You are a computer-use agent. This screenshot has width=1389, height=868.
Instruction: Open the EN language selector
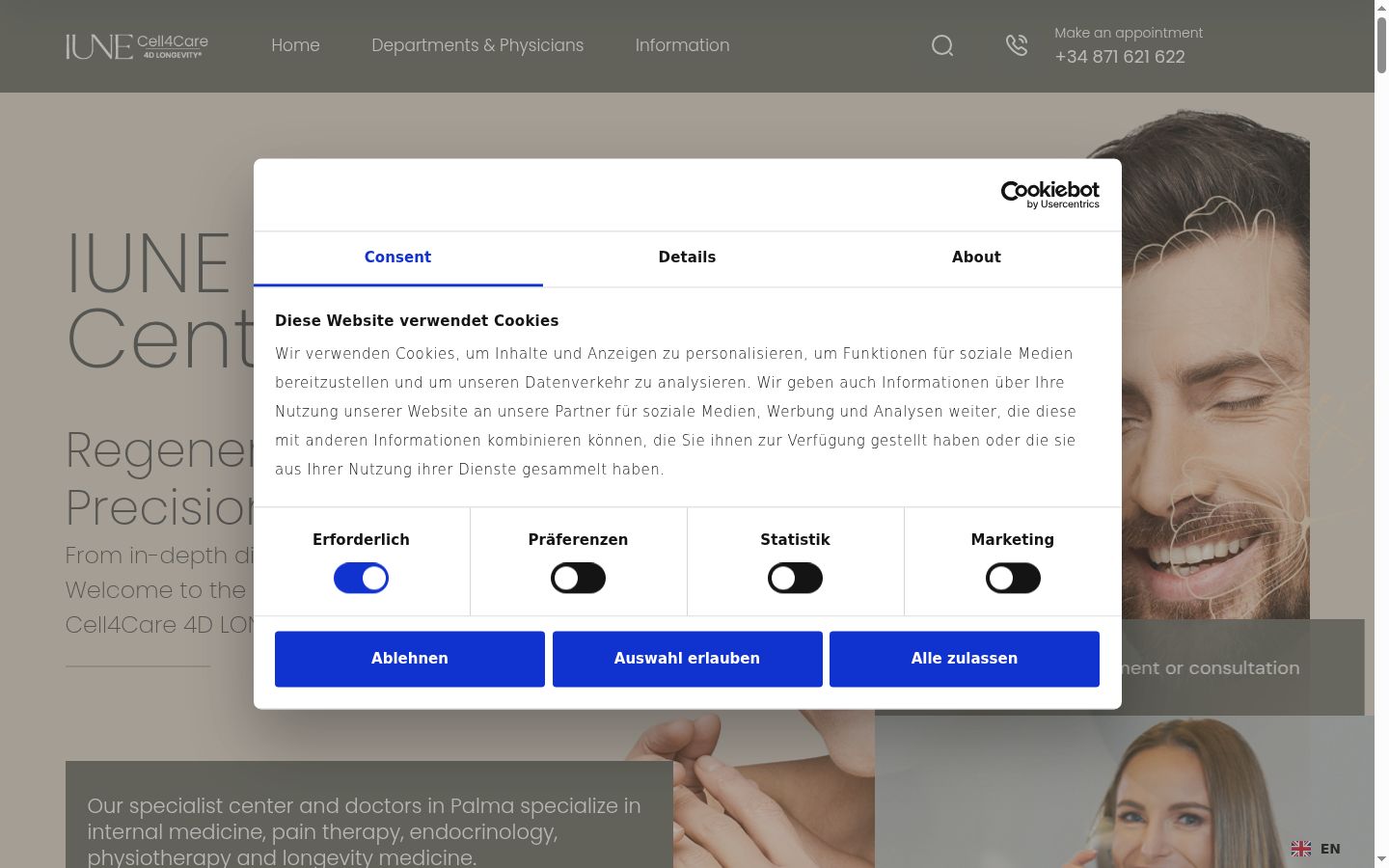tap(1316, 849)
